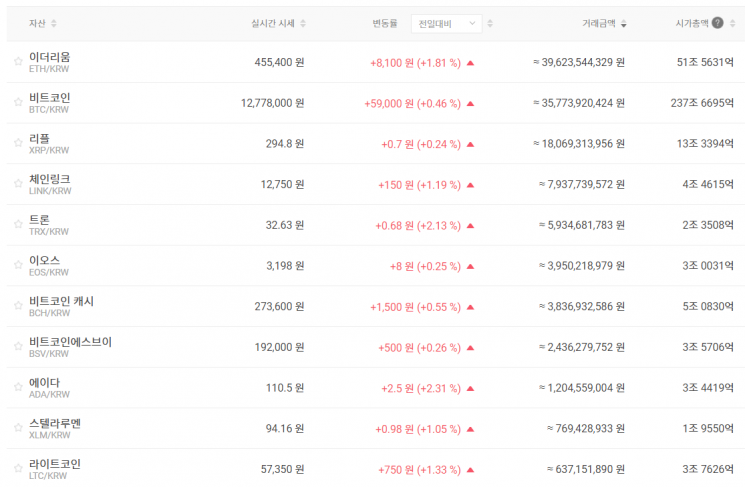Viewport: 745px width, 487px height.
Task: Open the 리플 asset name
Action: [x=39, y=139]
